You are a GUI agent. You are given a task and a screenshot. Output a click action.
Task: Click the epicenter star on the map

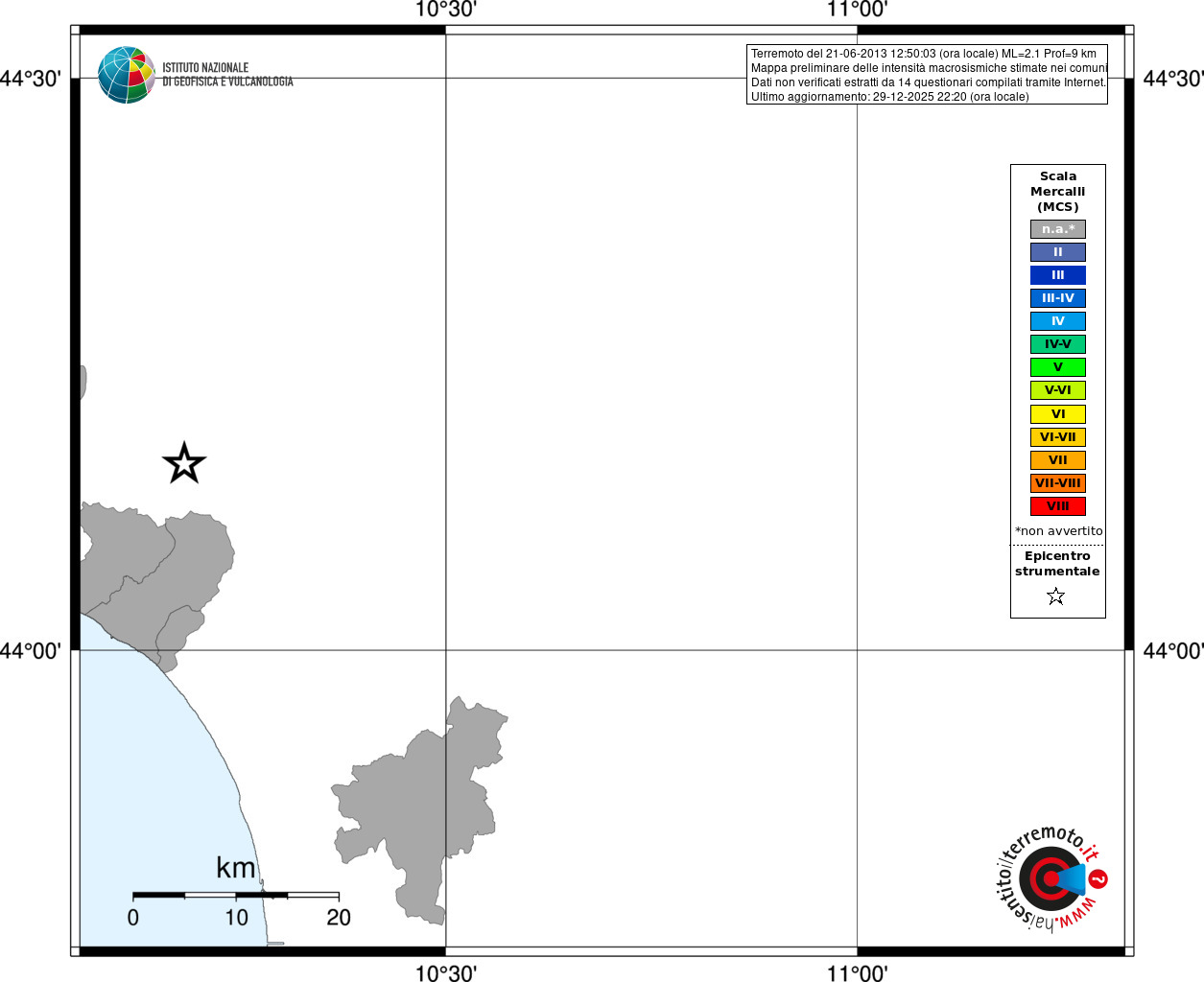click(184, 463)
